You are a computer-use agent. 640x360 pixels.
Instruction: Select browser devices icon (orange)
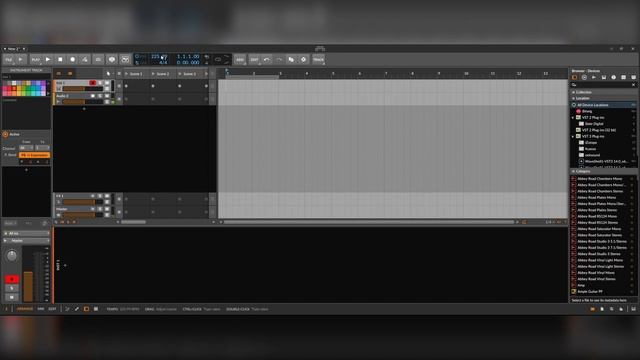click(x=574, y=77)
